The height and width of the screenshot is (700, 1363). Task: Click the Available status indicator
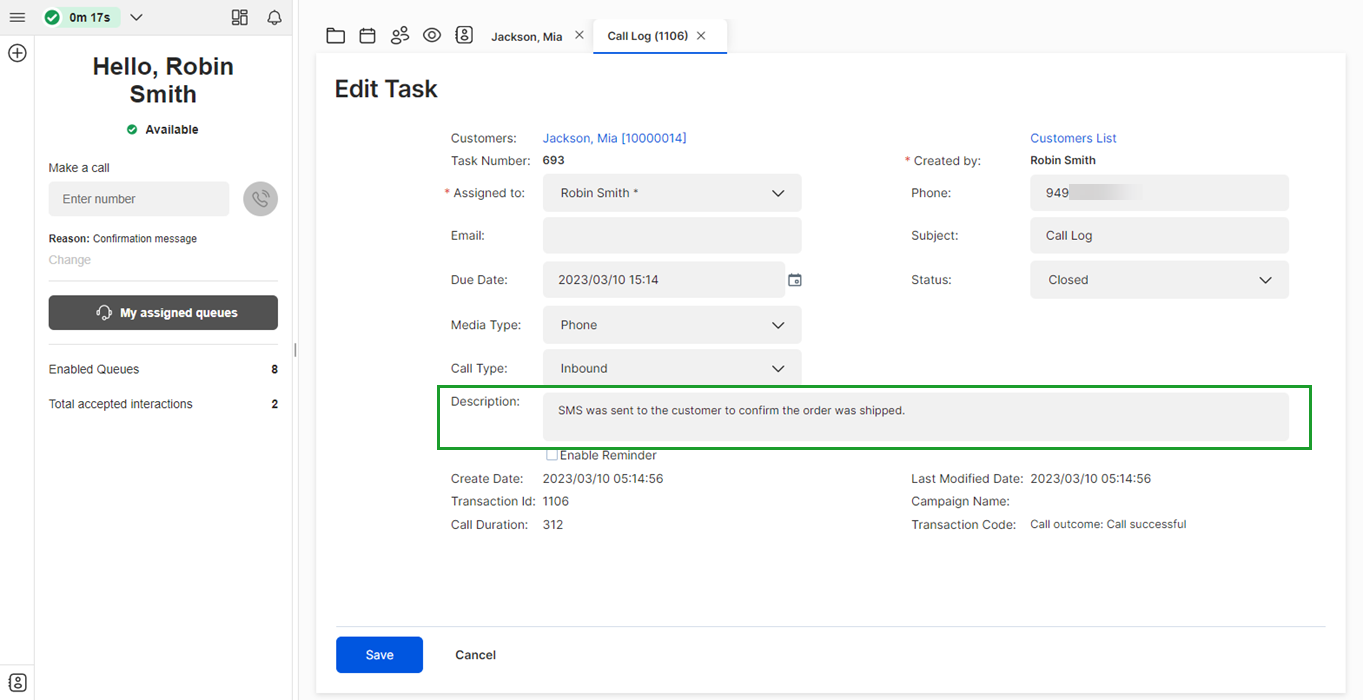pyautogui.click(x=163, y=130)
